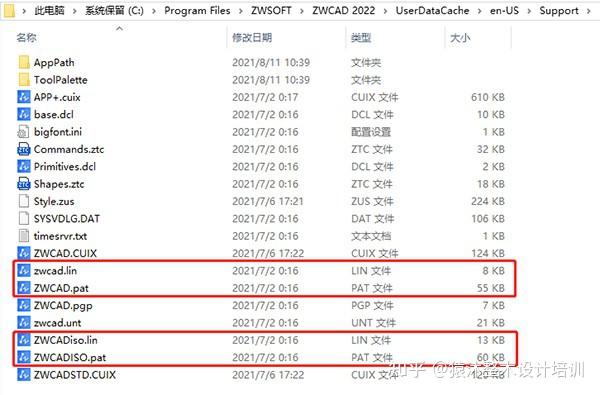Click the Primitives.dcl file icon
The width and height of the screenshot is (600, 395).
(x=24, y=166)
